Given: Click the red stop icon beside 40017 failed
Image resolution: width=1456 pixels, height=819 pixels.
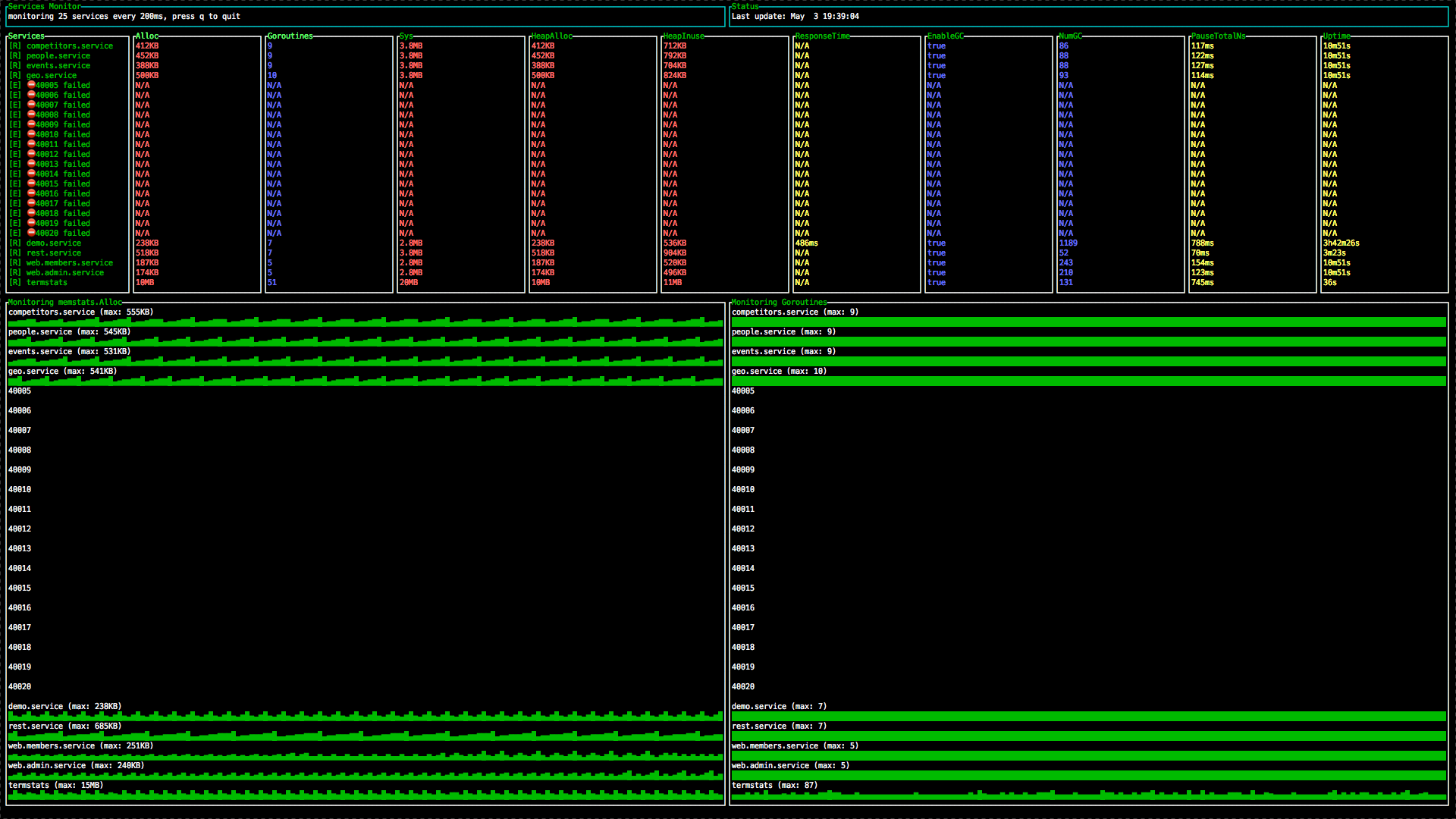Looking at the screenshot, I should [31, 203].
